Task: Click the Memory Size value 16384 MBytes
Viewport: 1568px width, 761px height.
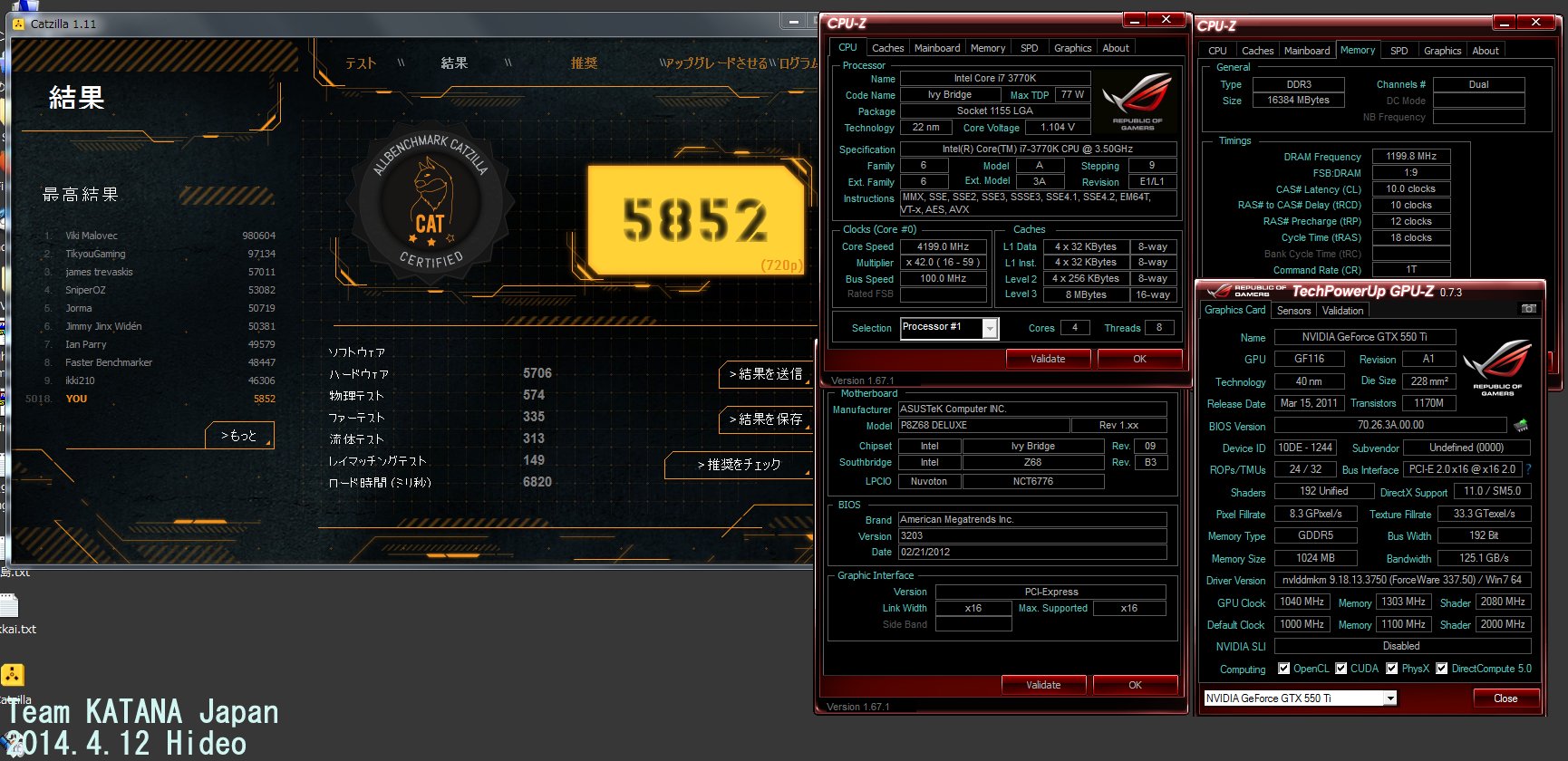Action: (1298, 101)
